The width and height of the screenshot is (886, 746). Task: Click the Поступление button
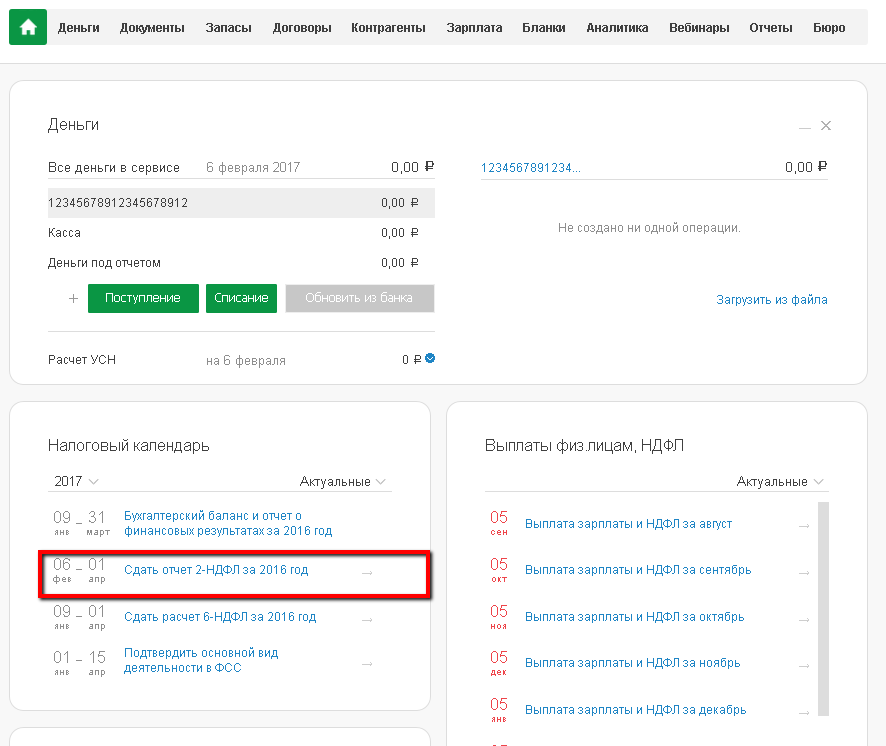coord(143,298)
